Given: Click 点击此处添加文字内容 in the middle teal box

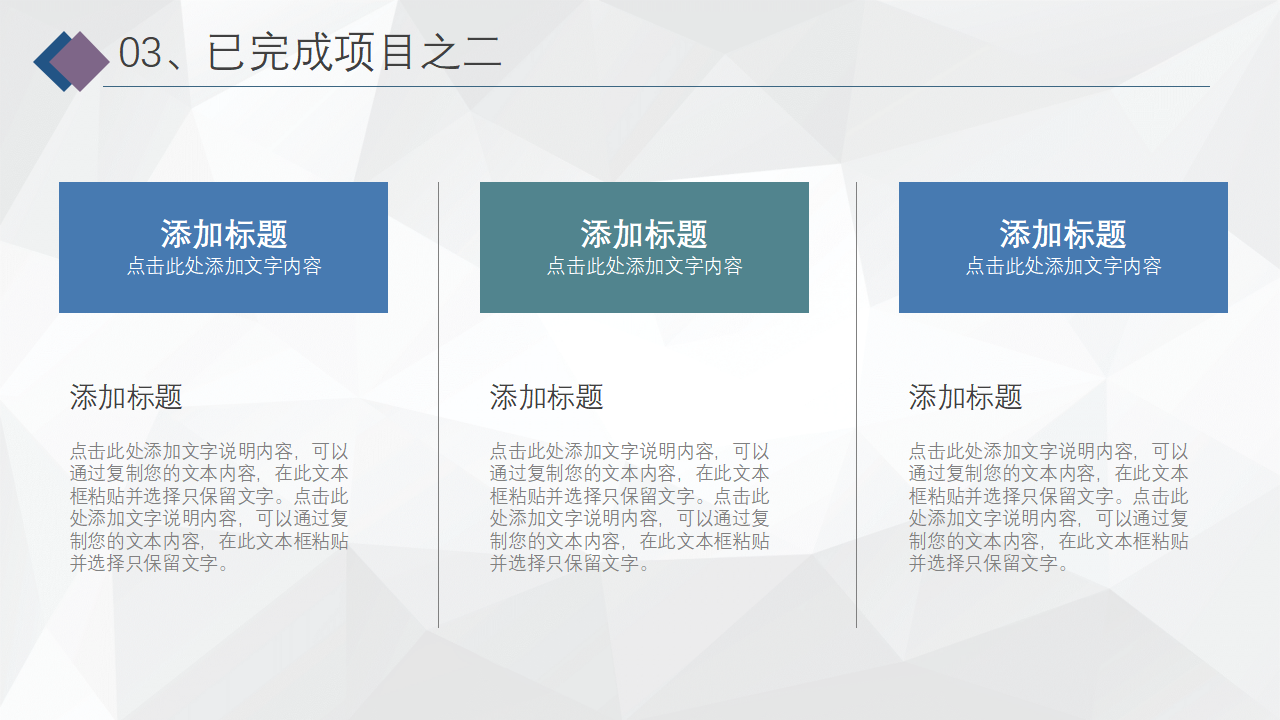Looking at the screenshot, I should tap(644, 266).
